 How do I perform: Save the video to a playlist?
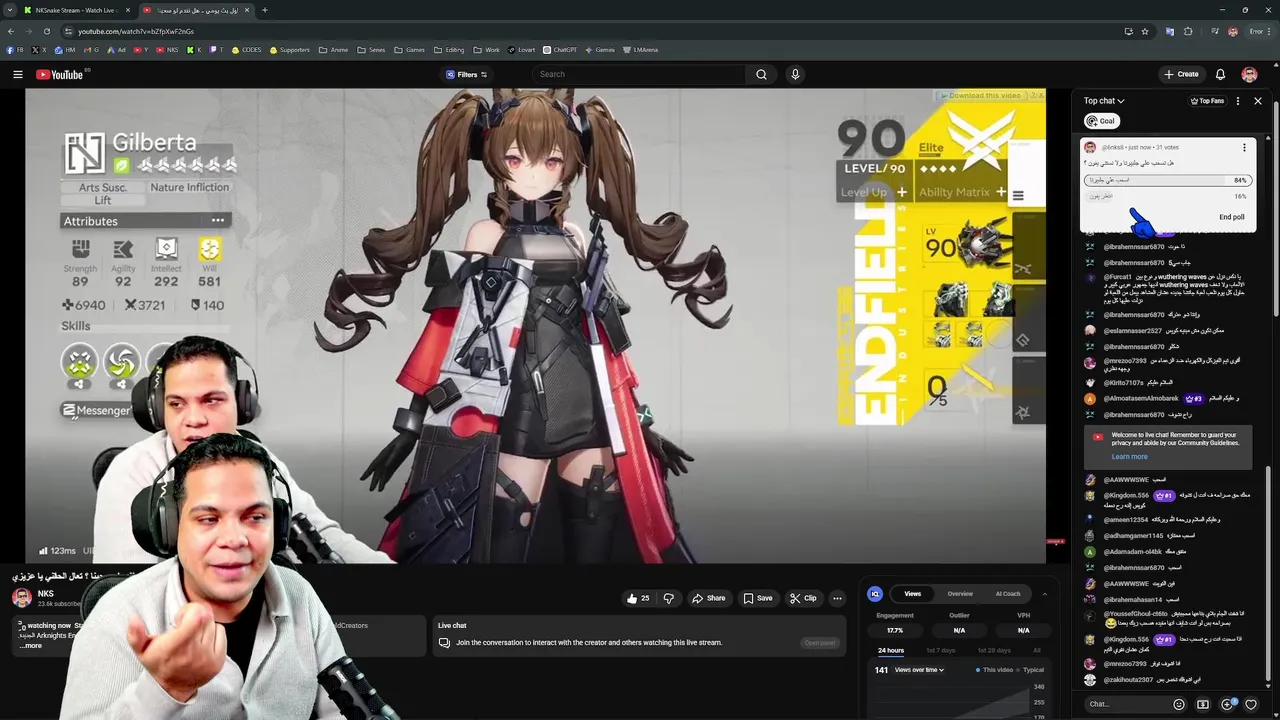pyautogui.click(x=757, y=598)
